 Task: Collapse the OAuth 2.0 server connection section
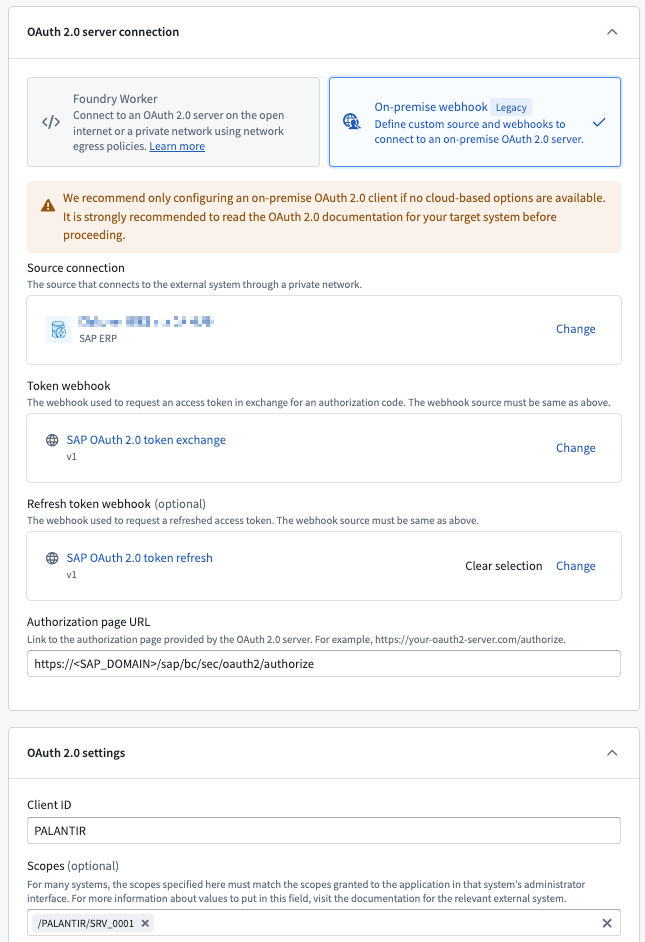click(x=612, y=32)
